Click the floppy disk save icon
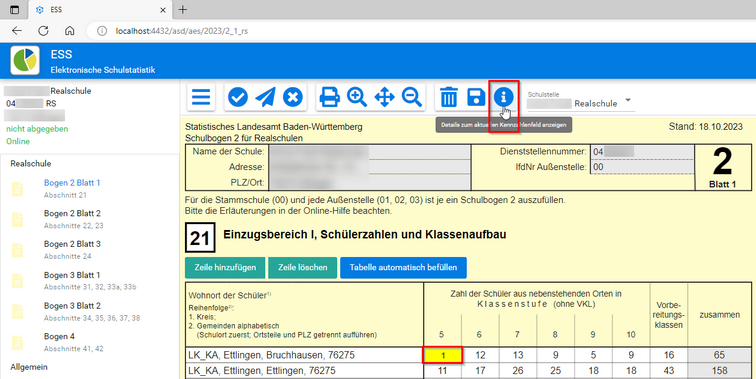 (x=476, y=97)
